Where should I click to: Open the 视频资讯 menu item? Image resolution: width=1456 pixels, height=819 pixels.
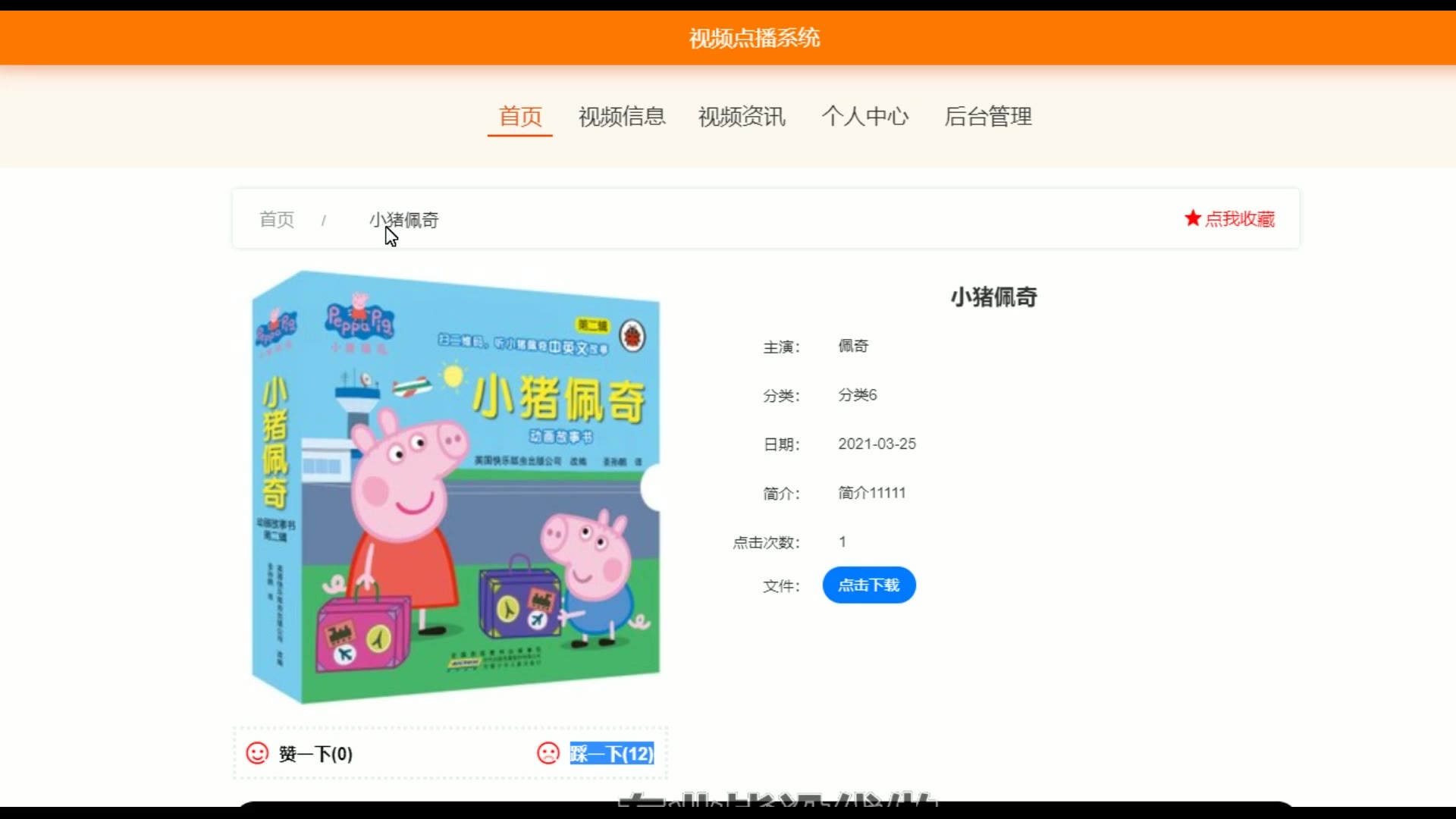[x=742, y=117]
